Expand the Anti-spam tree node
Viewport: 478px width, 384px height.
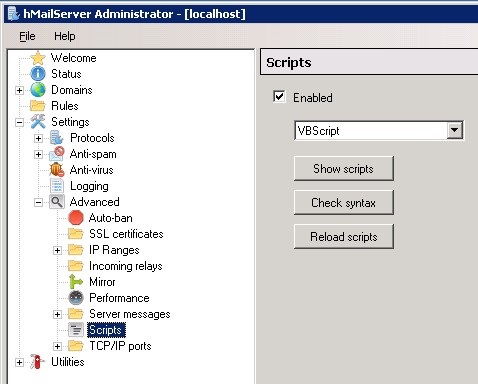38,154
